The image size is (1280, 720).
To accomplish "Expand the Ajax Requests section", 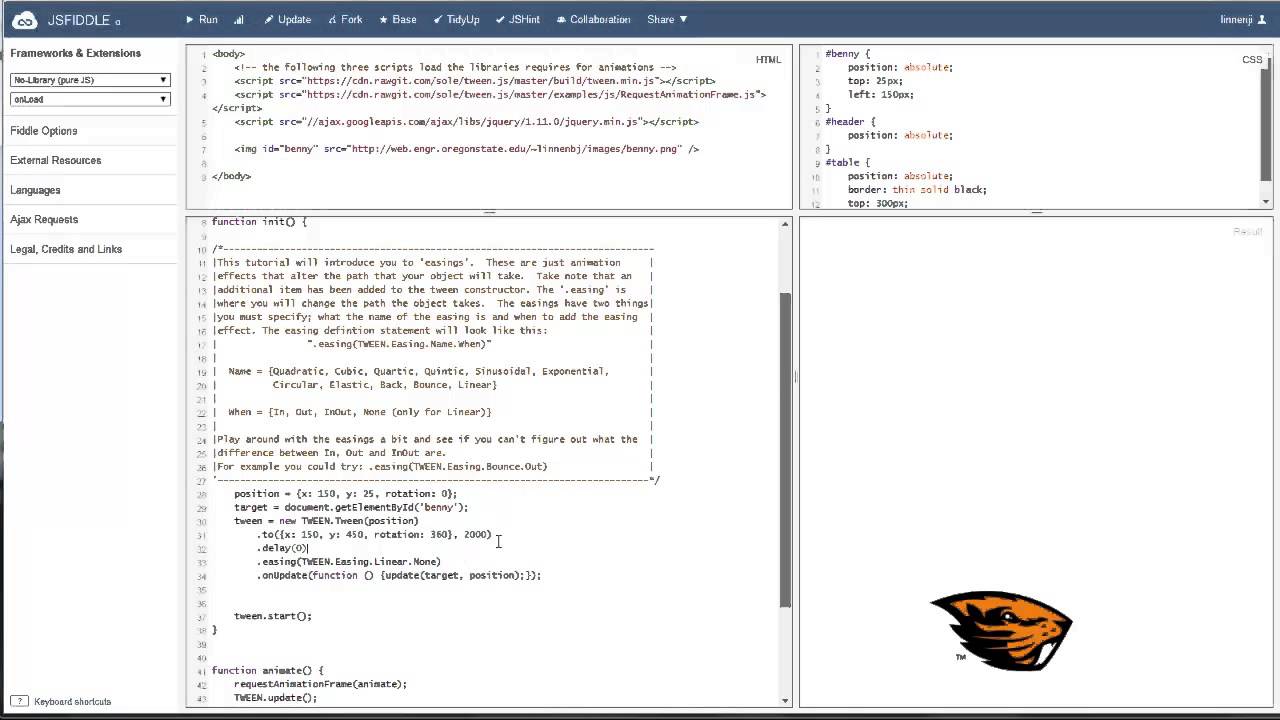I will click(44, 219).
